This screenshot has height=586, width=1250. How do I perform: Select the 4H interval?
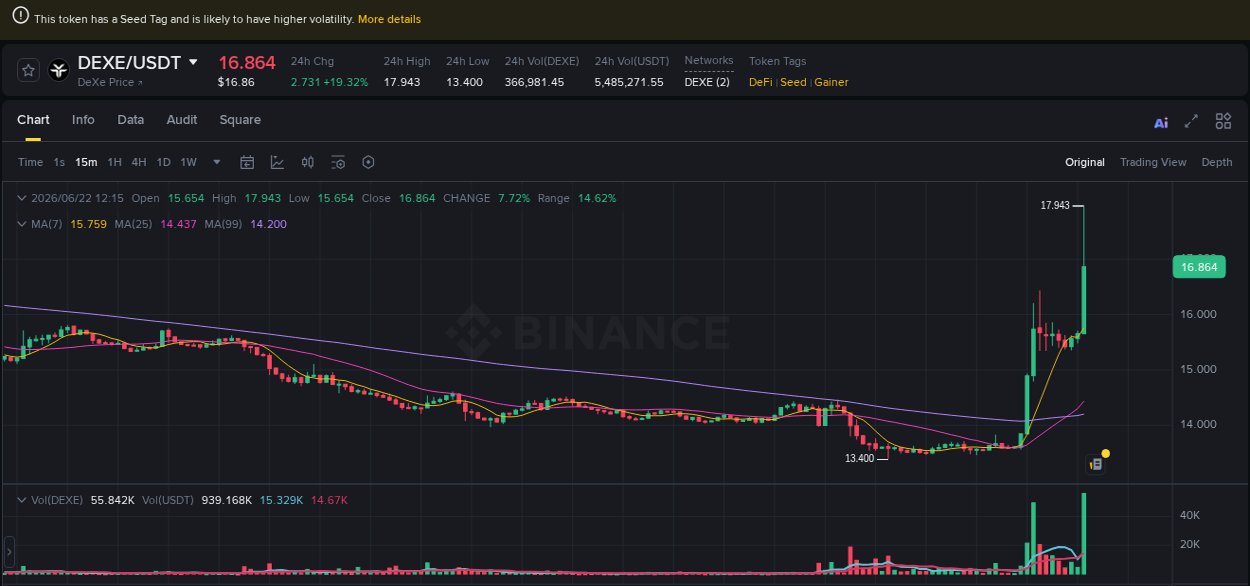[x=139, y=162]
